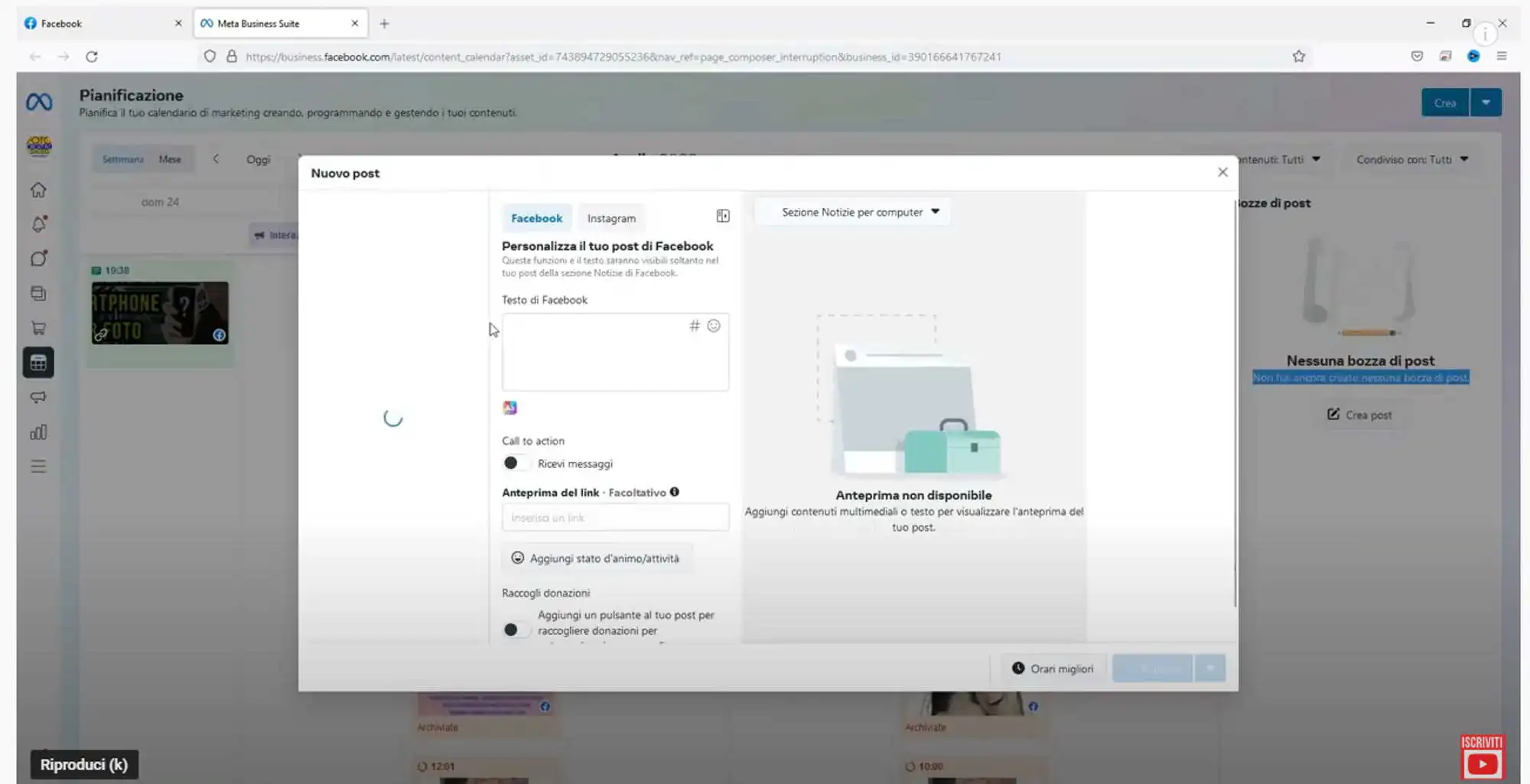
Task: Bookmark this page with star icon
Action: pyautogui.click(x=1299, y=57)
